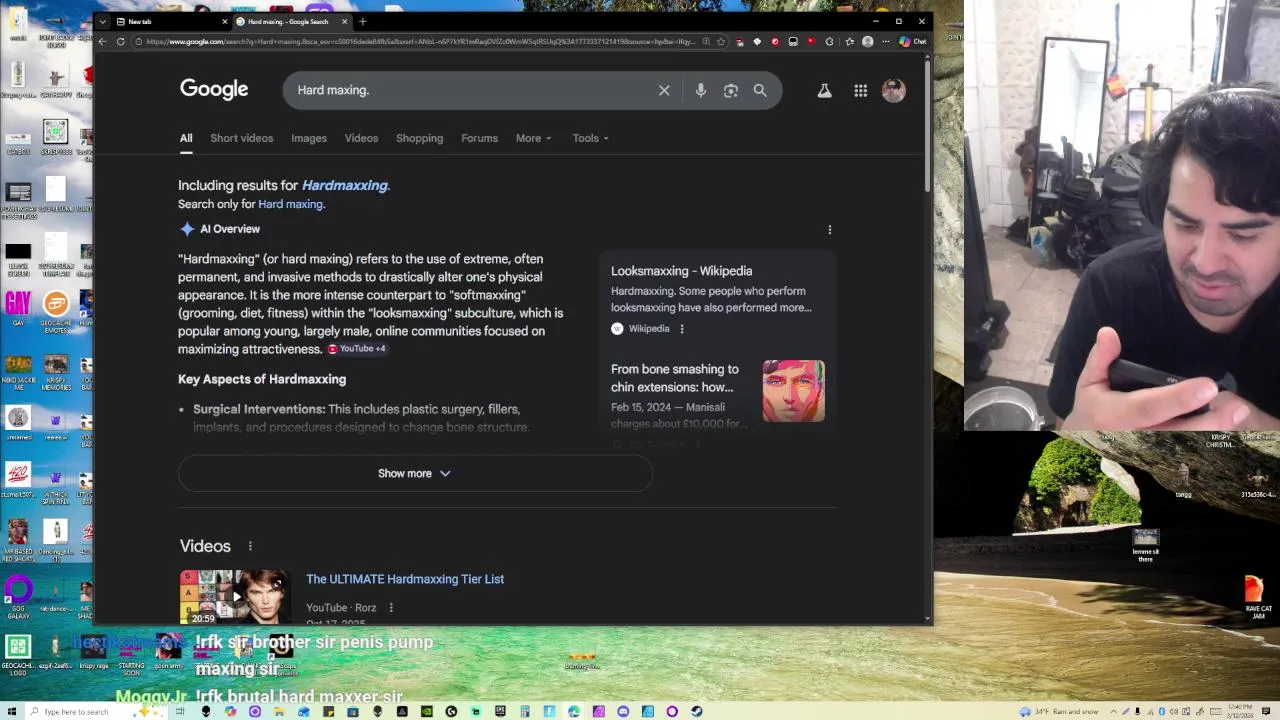The image size is (1280, 720).
Task: Click the Google logo
Action: point(214,89)
